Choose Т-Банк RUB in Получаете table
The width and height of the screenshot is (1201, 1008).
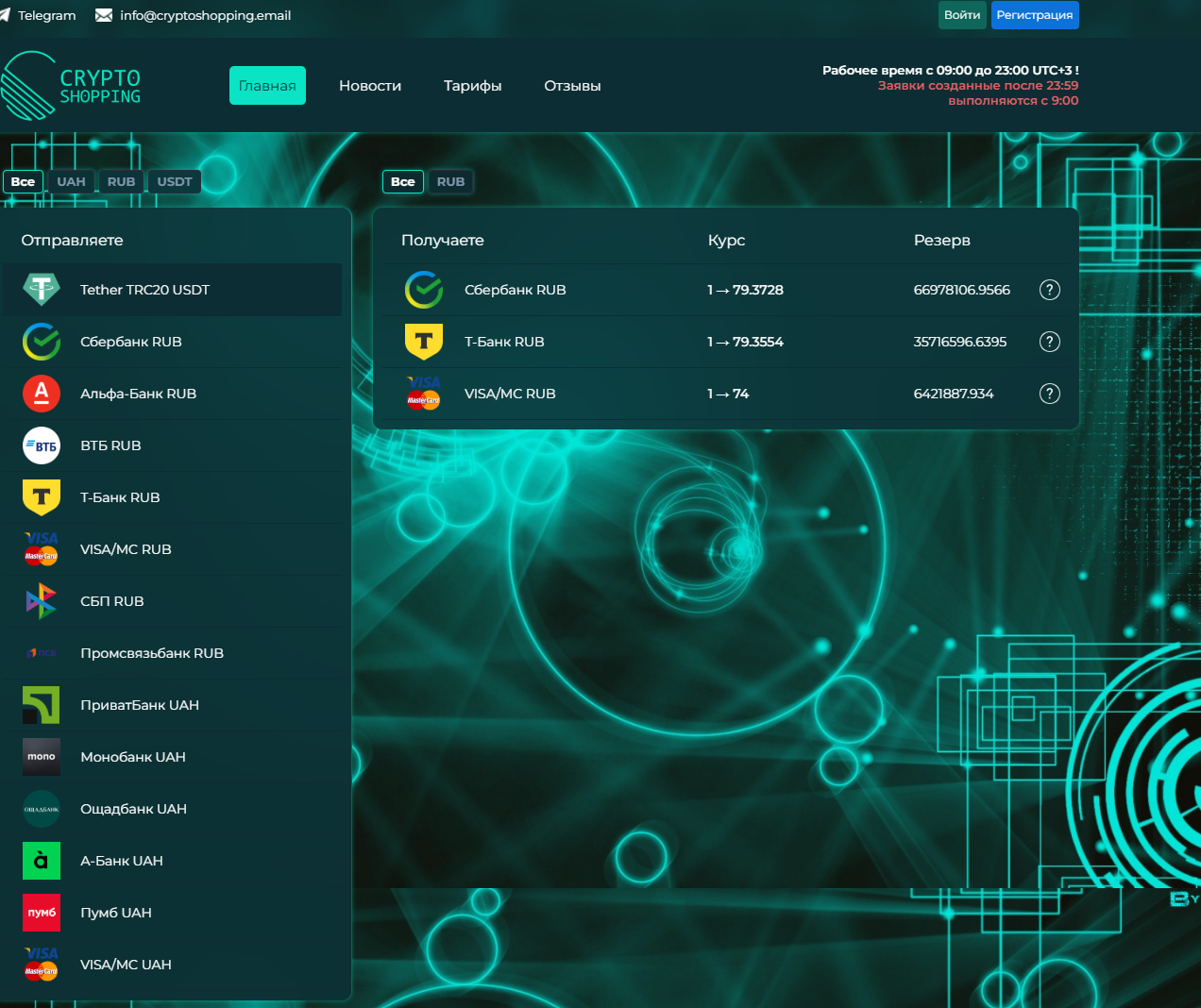coord(504,342)
